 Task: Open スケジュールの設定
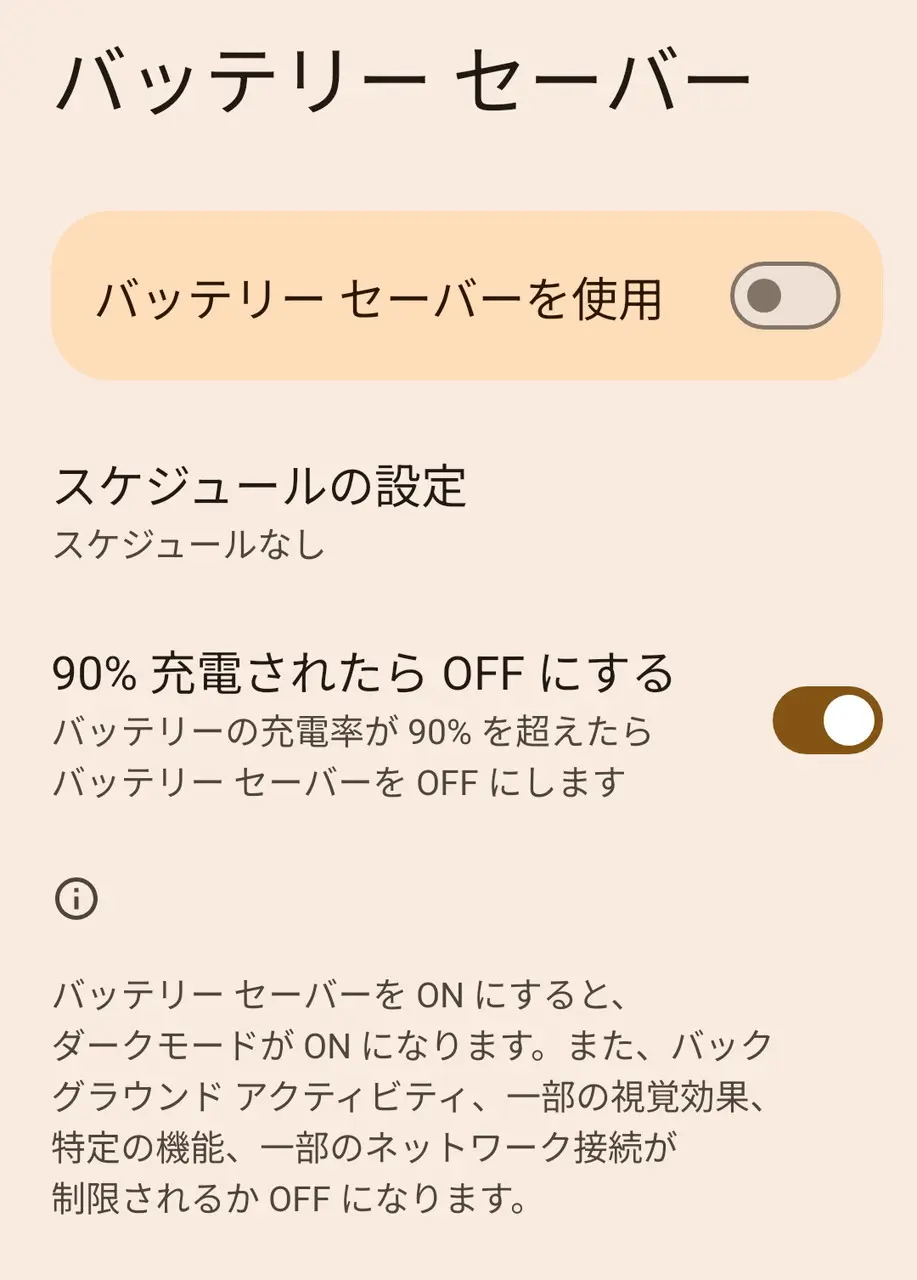(260, 487)
